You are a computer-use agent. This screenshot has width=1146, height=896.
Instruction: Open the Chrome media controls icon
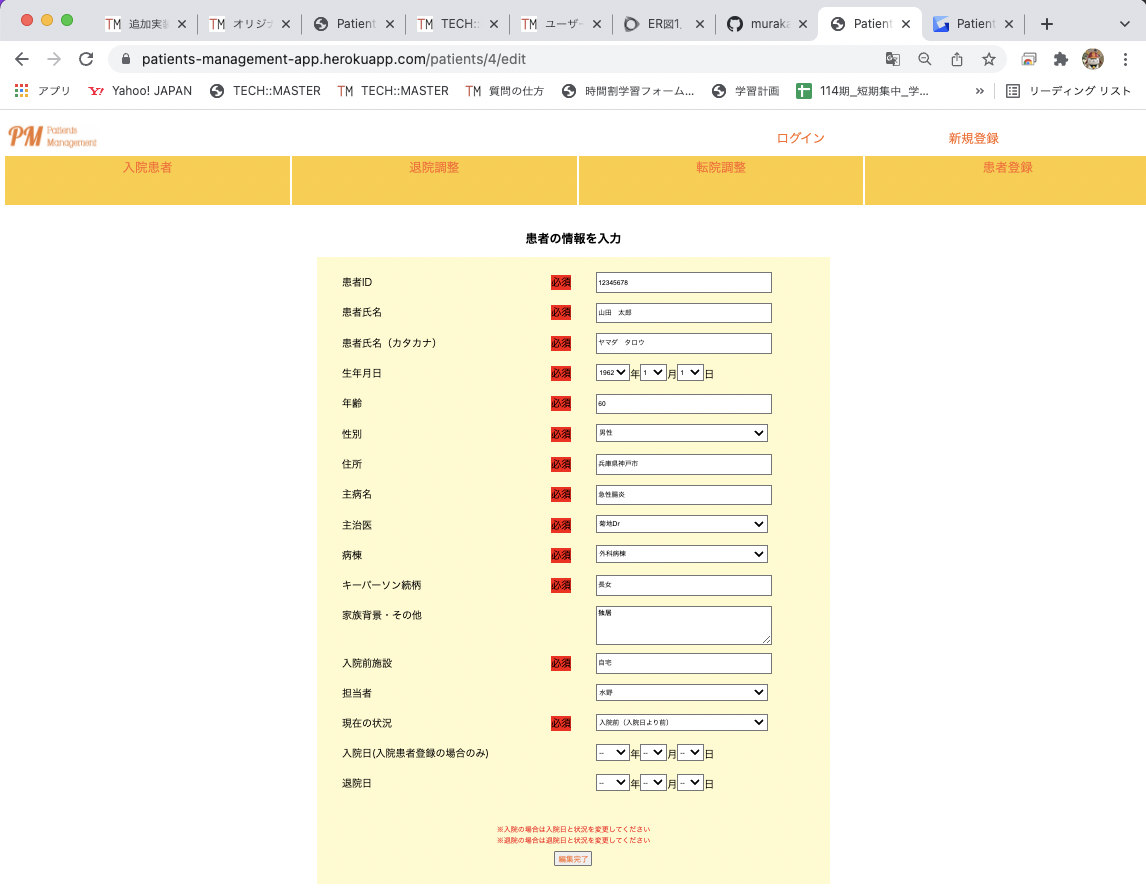pyautogui.click(x=1029, y=59)
